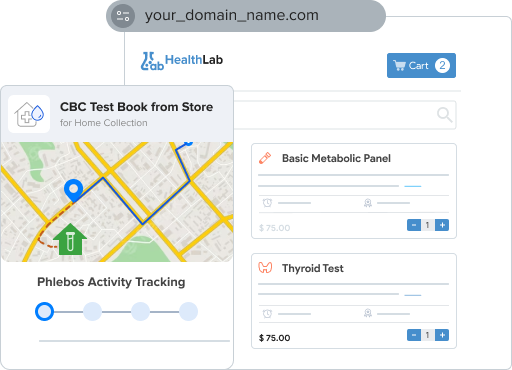The height and width of the screenshot is (370, 512).
Task: Click the Thyroid Test gland icon
Action: (x=265, y=268)
